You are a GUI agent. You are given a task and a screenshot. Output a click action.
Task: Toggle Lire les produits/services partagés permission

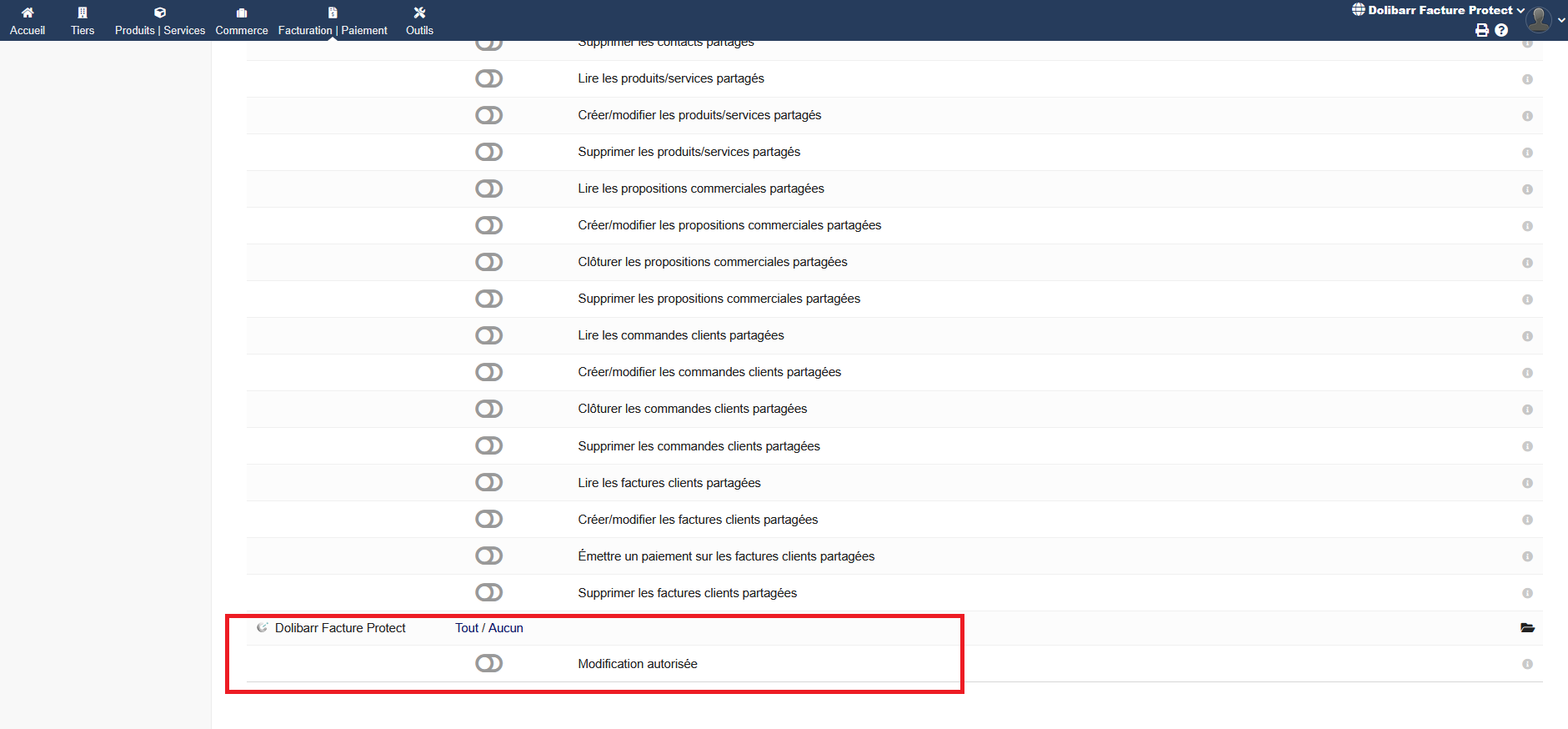(488, 78)
